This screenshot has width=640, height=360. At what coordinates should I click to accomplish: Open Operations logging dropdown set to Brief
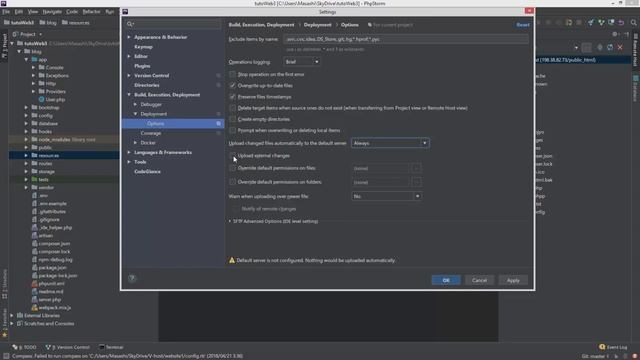point(302,62)
